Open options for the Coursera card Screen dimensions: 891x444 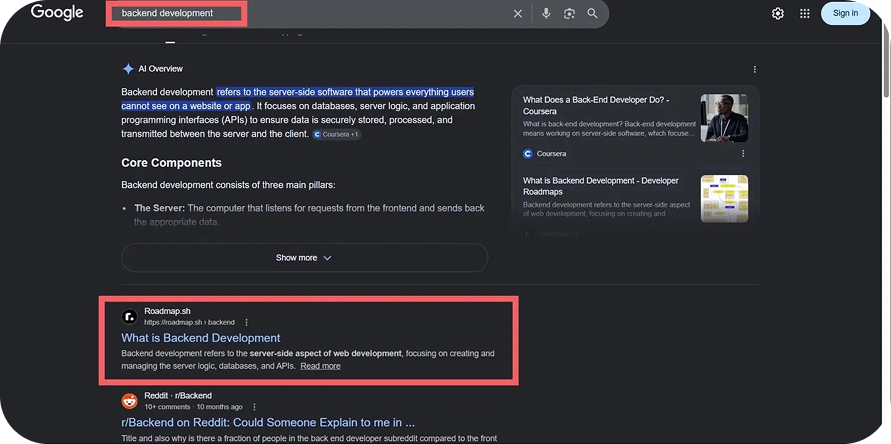[743, 153]
